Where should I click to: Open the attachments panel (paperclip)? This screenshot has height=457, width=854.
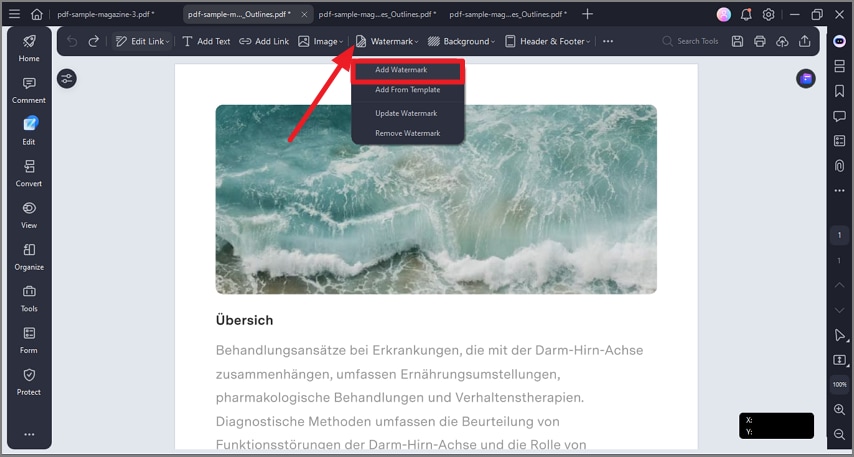pyautogui.click(x=839, y=166)
